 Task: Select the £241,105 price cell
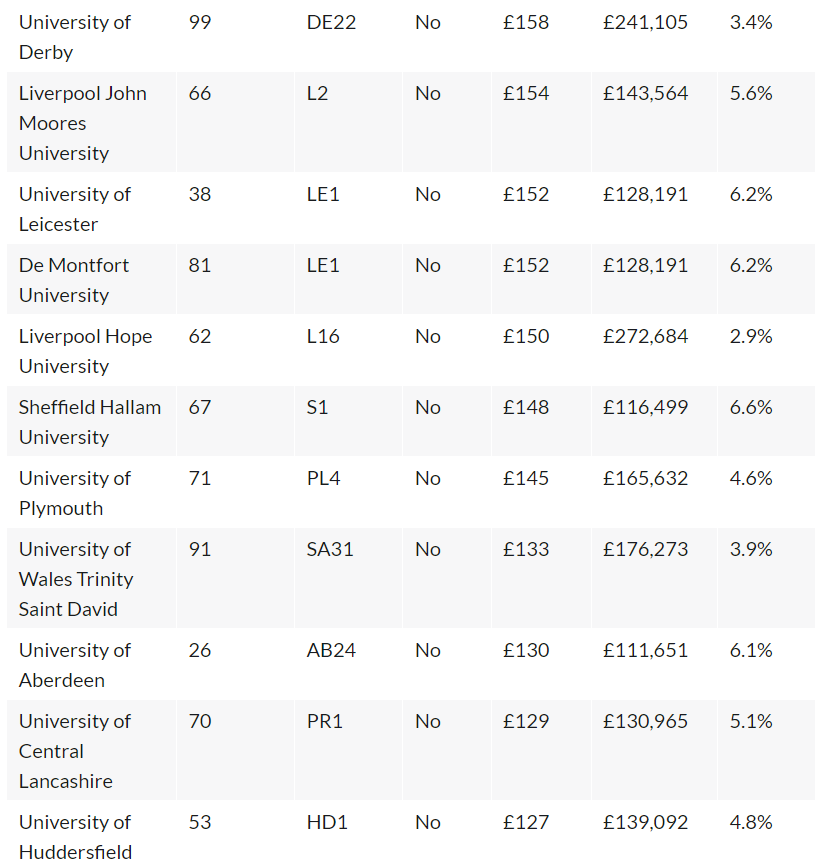pyautogui.click(x=654, y=37)
